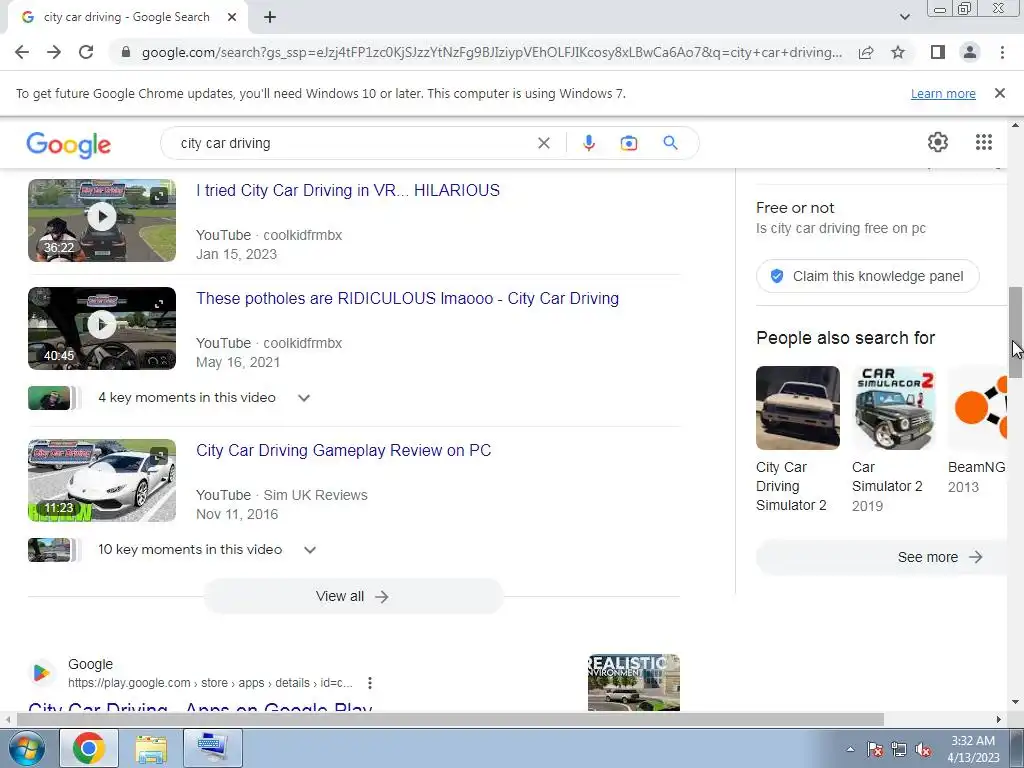Image resolution: width=1024 pixels, height=768 pixels.
Task: Click the Google Play favicon in the result
Action: (x=41, y=673)
